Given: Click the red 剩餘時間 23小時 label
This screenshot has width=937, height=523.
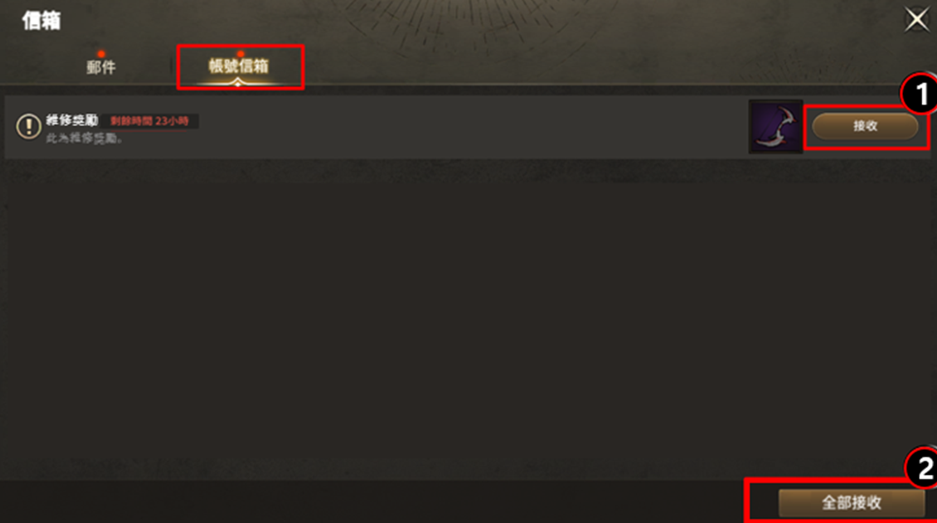Looking at the screenshot, I should [149, 121].
